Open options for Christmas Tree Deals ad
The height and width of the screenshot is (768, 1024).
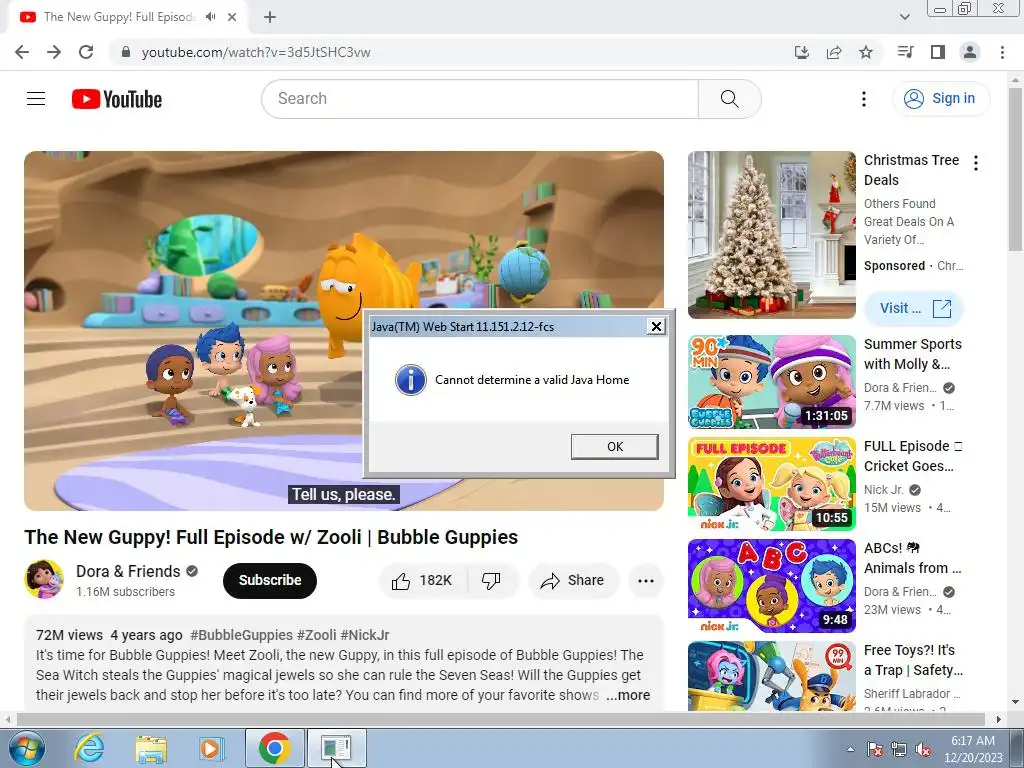coord(976,163)
